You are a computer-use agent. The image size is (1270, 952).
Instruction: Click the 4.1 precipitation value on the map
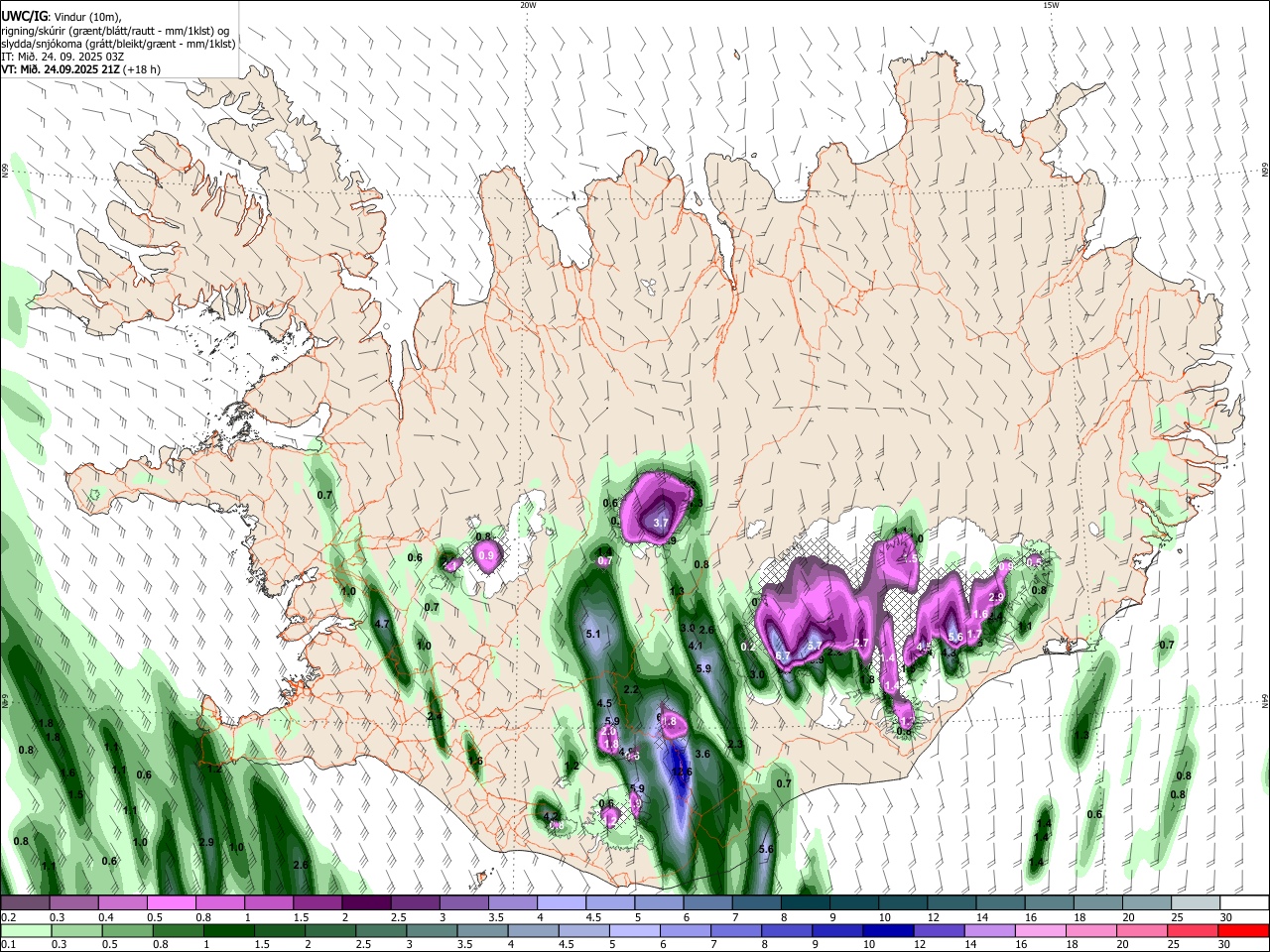pos(696,647)
